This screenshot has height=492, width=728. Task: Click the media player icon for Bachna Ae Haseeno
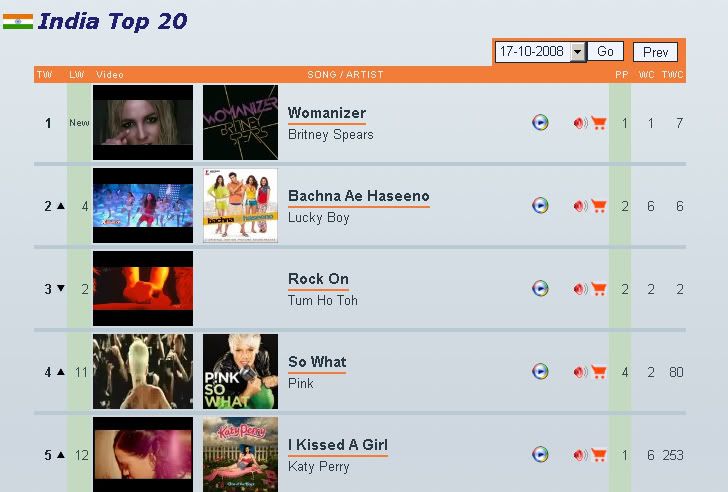click(x=540, y=205)
